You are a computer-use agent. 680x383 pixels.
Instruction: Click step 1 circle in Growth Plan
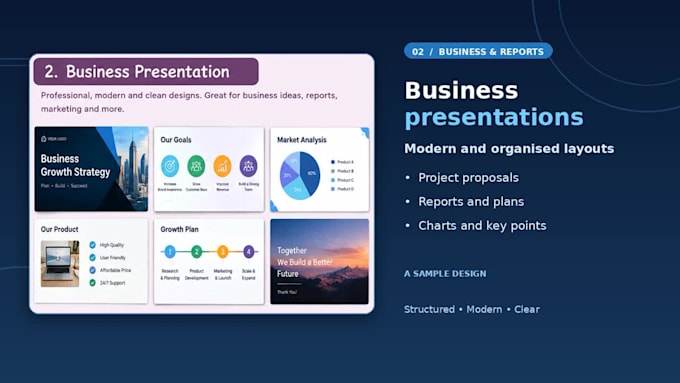point(170,252)
